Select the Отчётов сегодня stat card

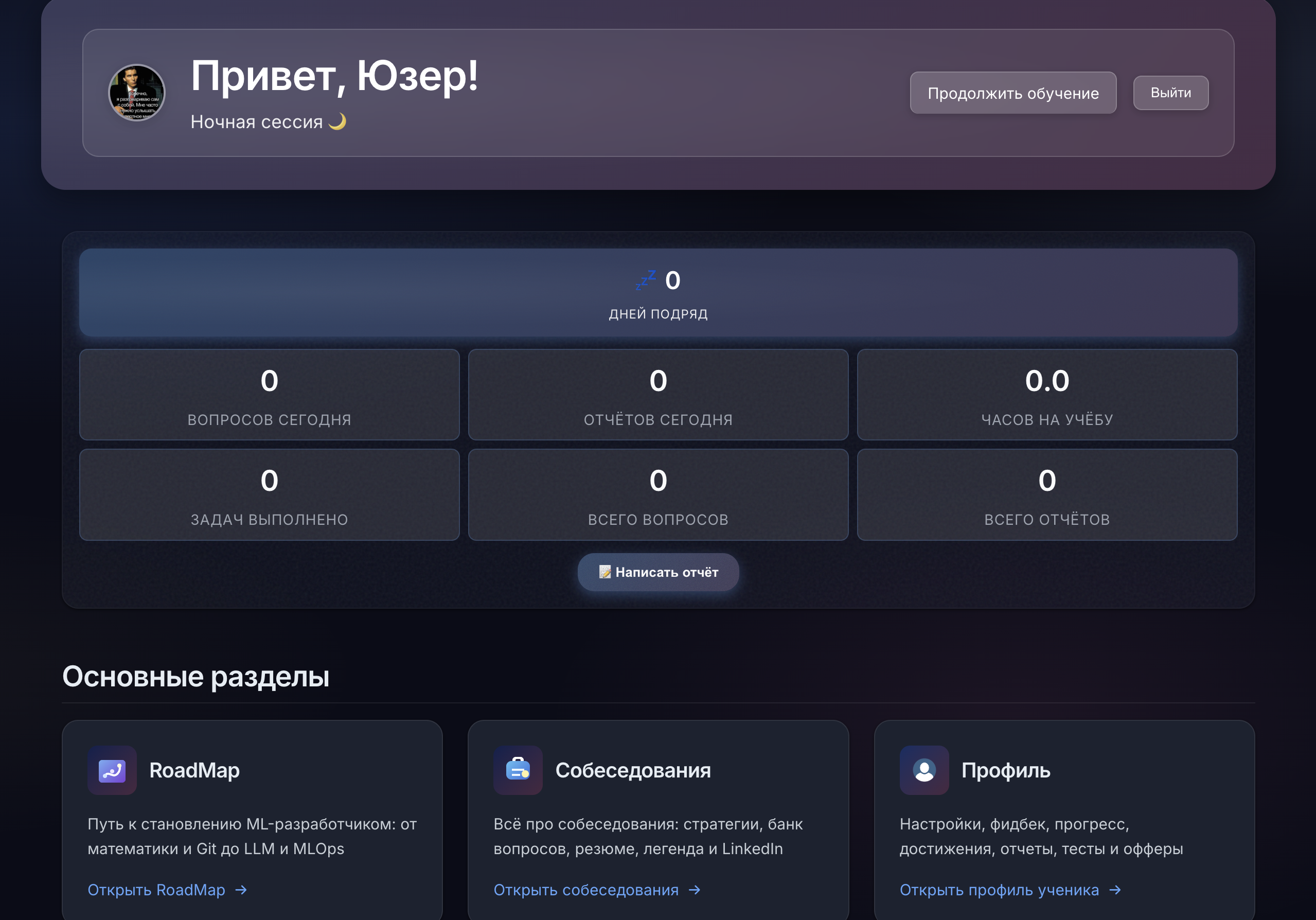[x=658, y=395]
